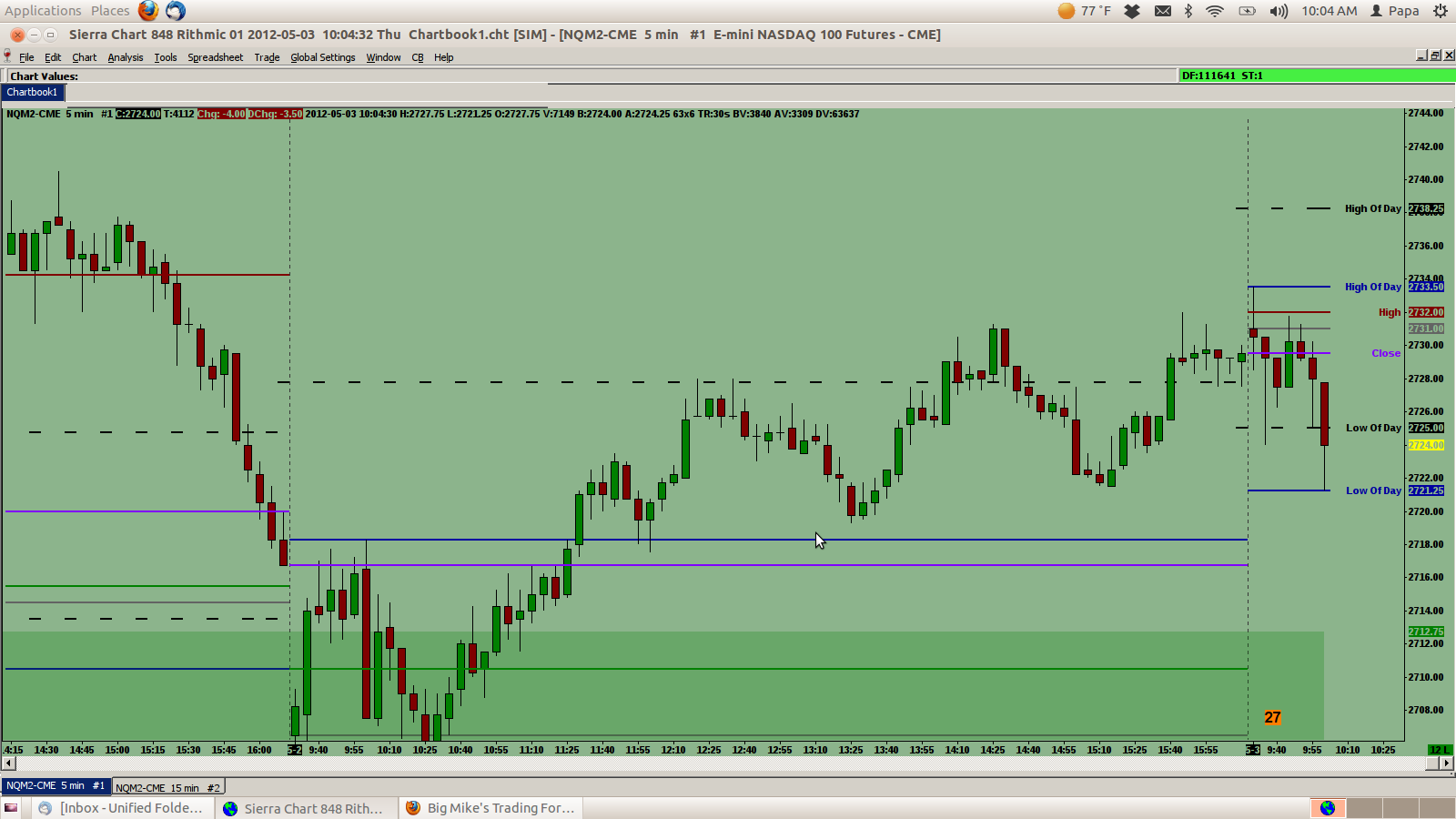Click the green 2712.75 price tag

tap(1426, 632)
